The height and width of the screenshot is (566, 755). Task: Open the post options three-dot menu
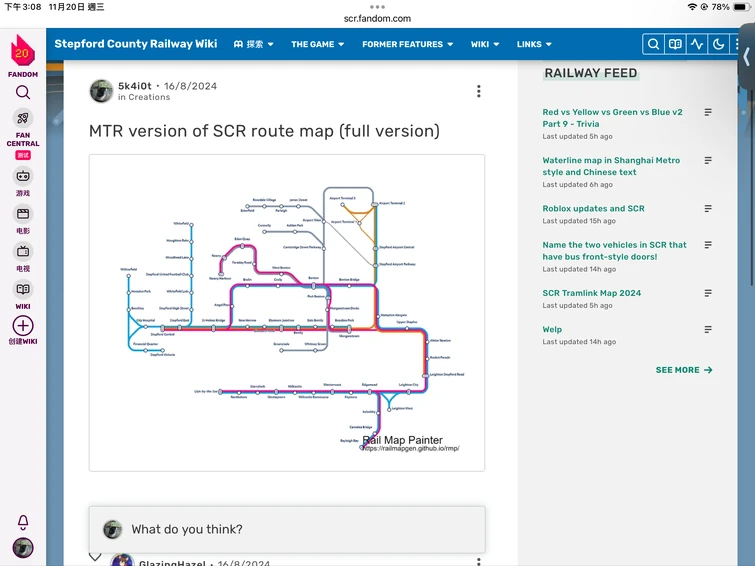(479, 92)
